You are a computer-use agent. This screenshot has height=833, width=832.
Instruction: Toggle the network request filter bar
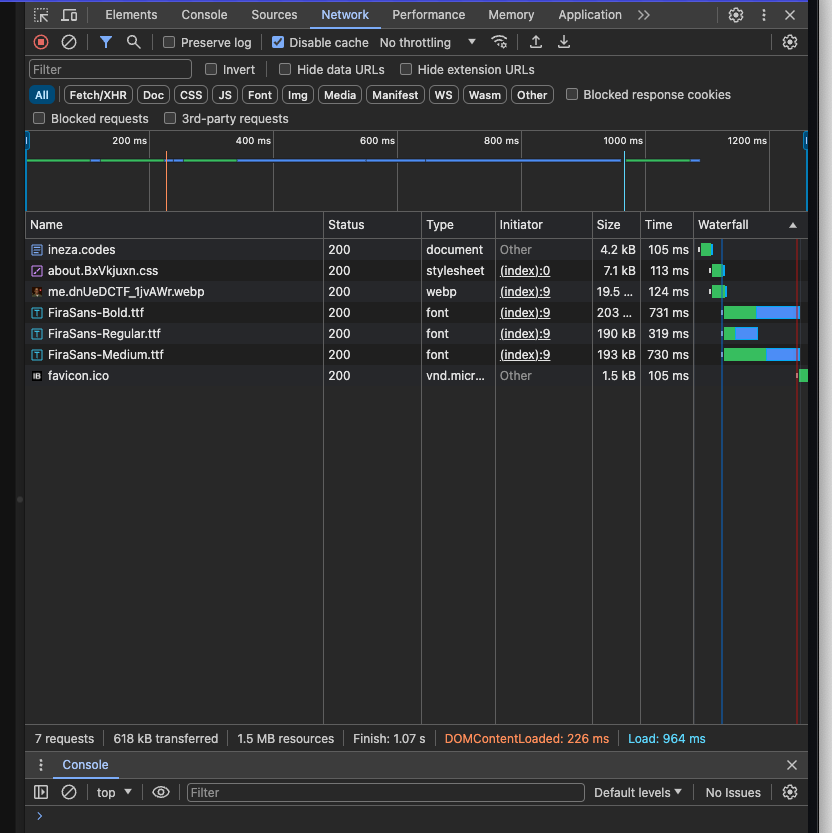[x=107, y=42]
